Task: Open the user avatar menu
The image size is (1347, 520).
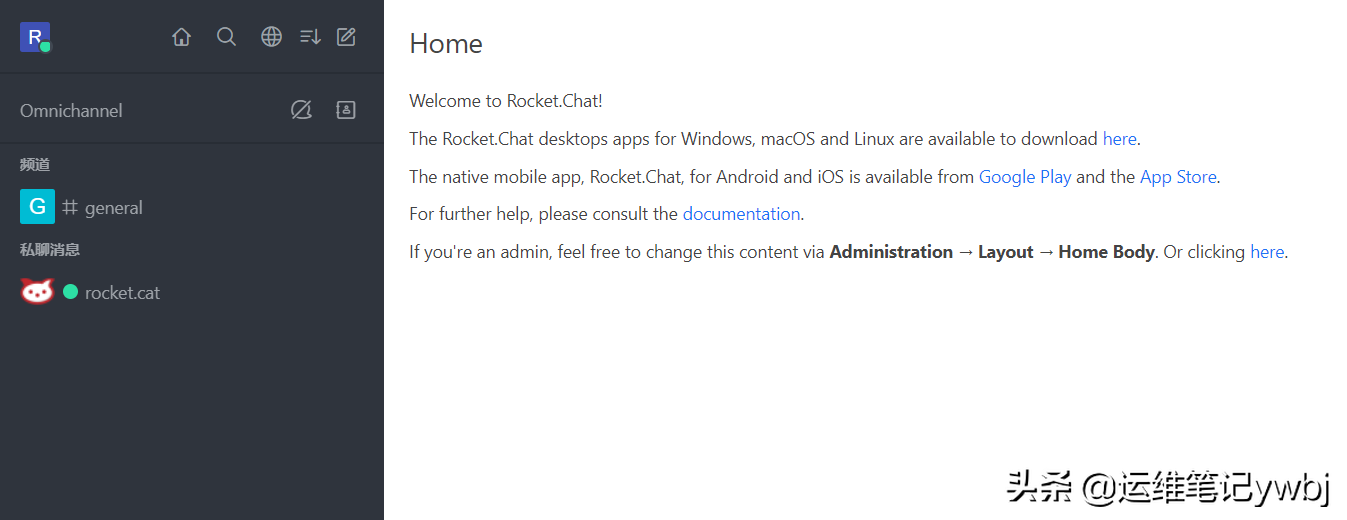Action: point(34,37)
